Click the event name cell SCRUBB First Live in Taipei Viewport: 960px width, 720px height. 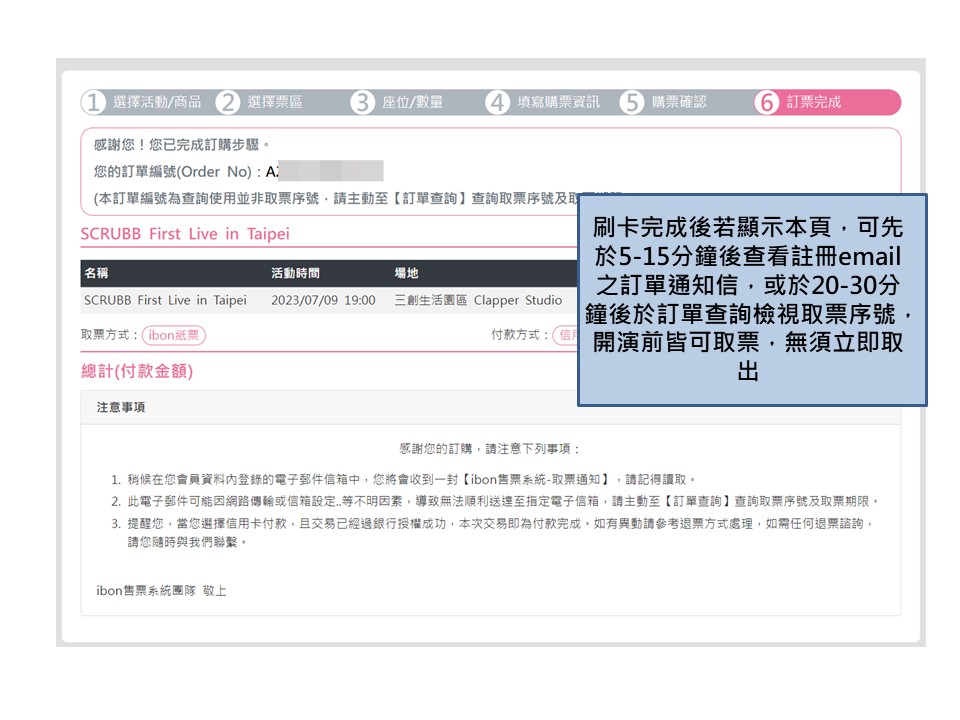pos(165,301)
